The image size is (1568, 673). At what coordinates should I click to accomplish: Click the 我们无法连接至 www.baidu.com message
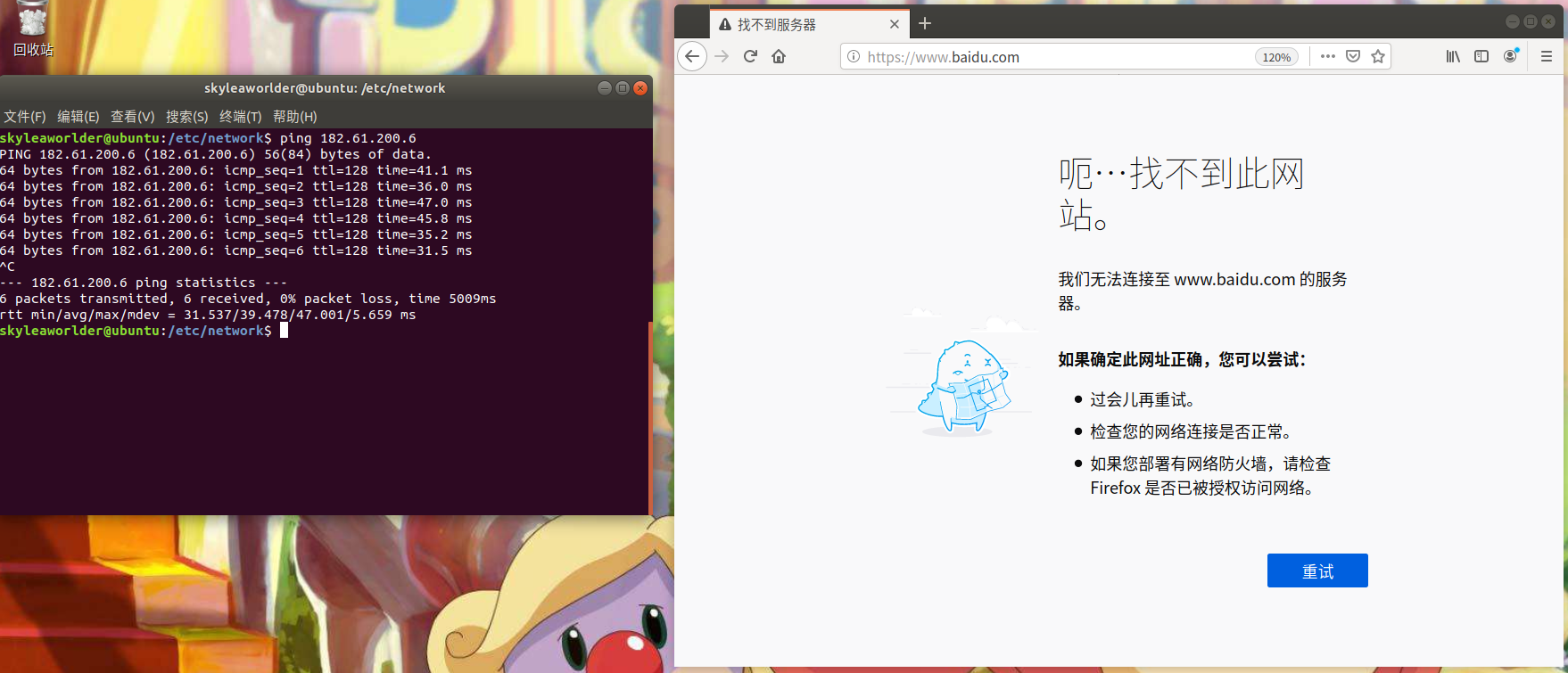pos(1202,291)
